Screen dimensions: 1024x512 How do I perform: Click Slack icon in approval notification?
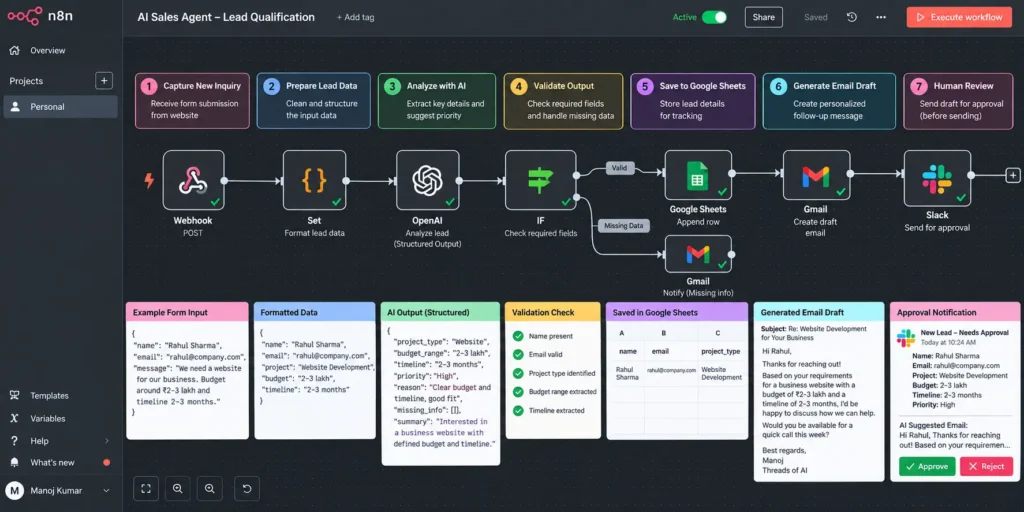pyautogui.click(x=906, y=338)
